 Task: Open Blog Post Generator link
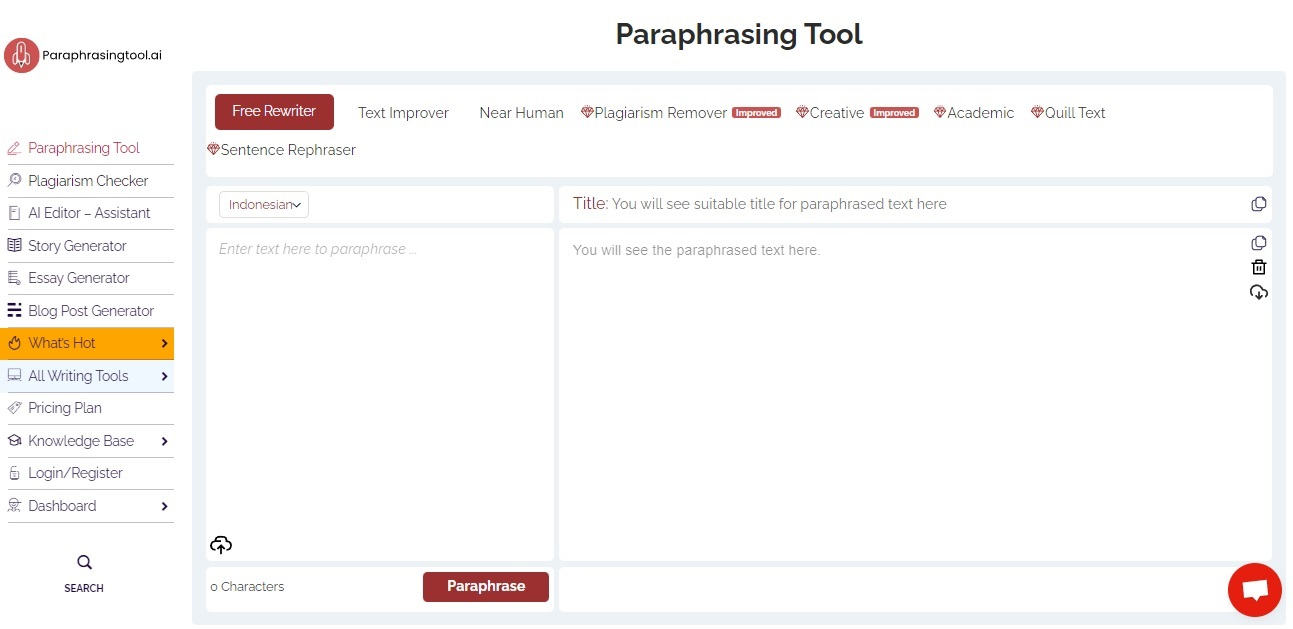click(91, 311)
